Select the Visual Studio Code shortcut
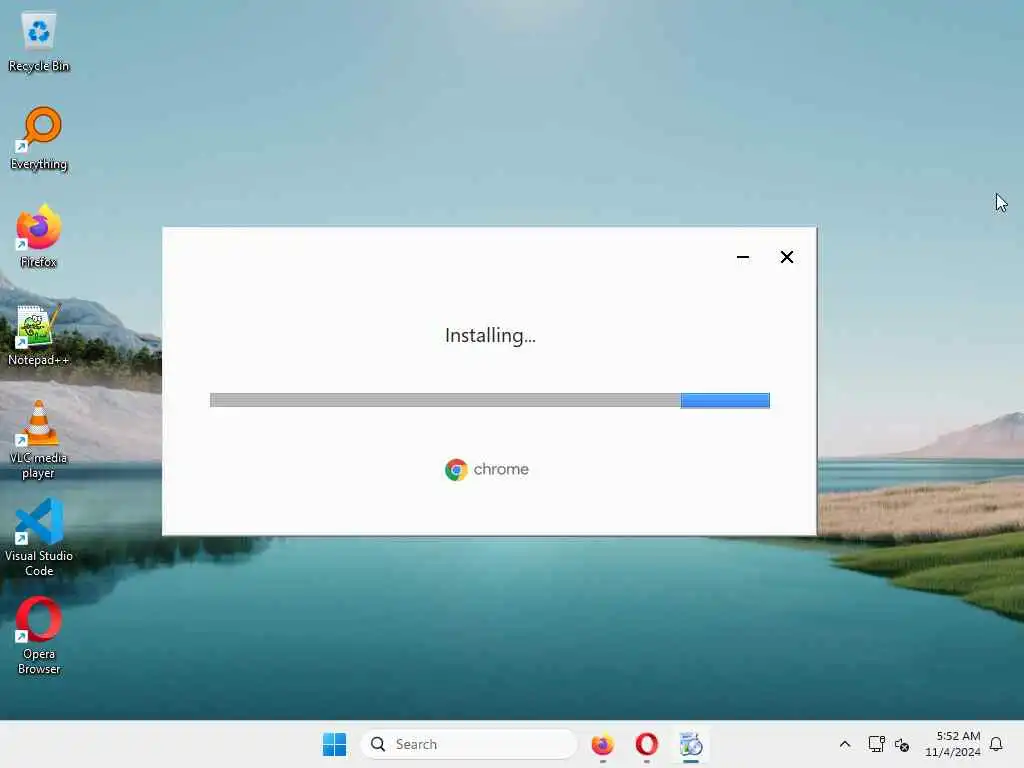The height and width of the screenshot is (768, 1024). pyautogui.click(x=39, y=537)
